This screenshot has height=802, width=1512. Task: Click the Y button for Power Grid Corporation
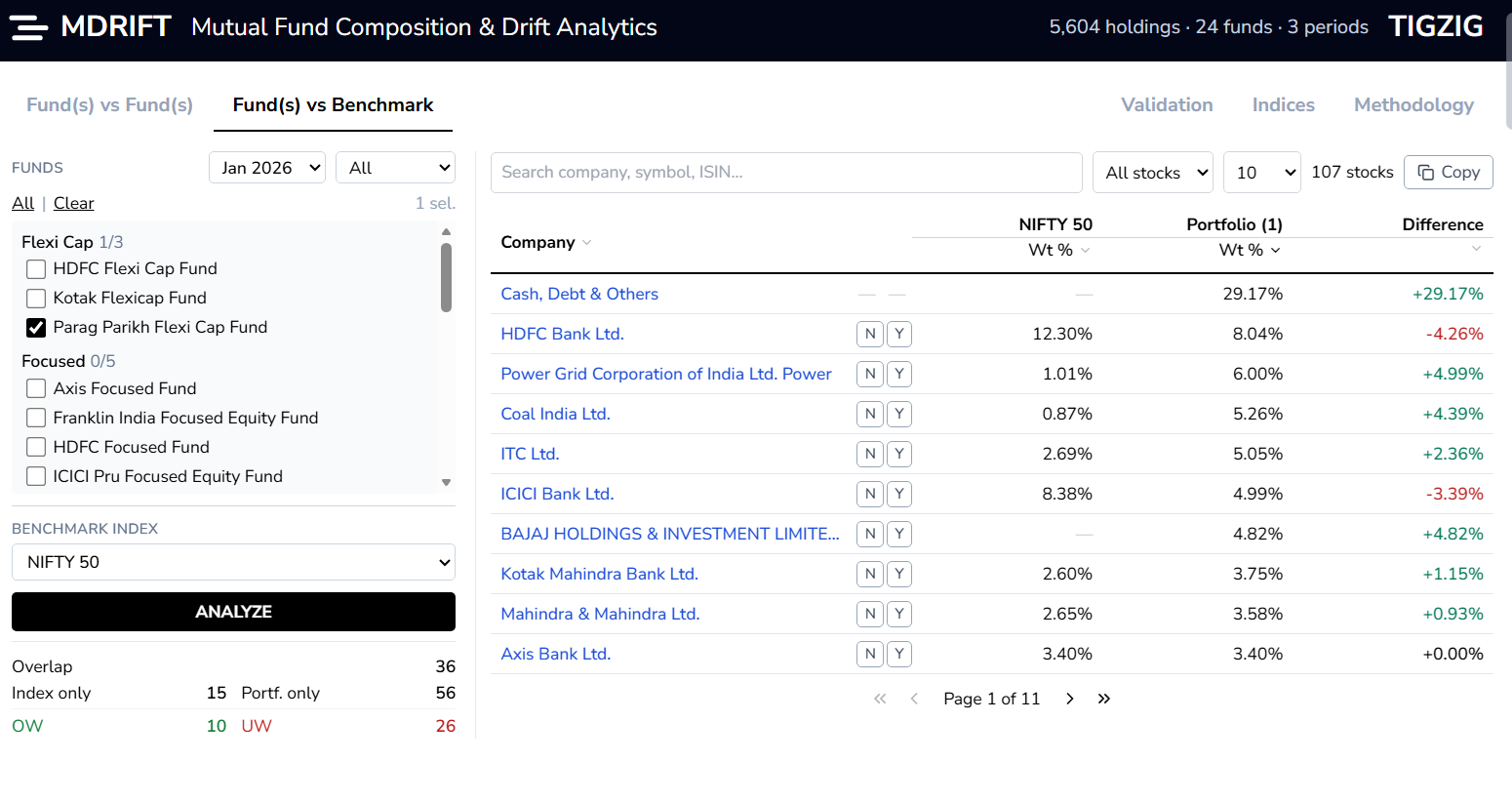[x=899, y=374]
